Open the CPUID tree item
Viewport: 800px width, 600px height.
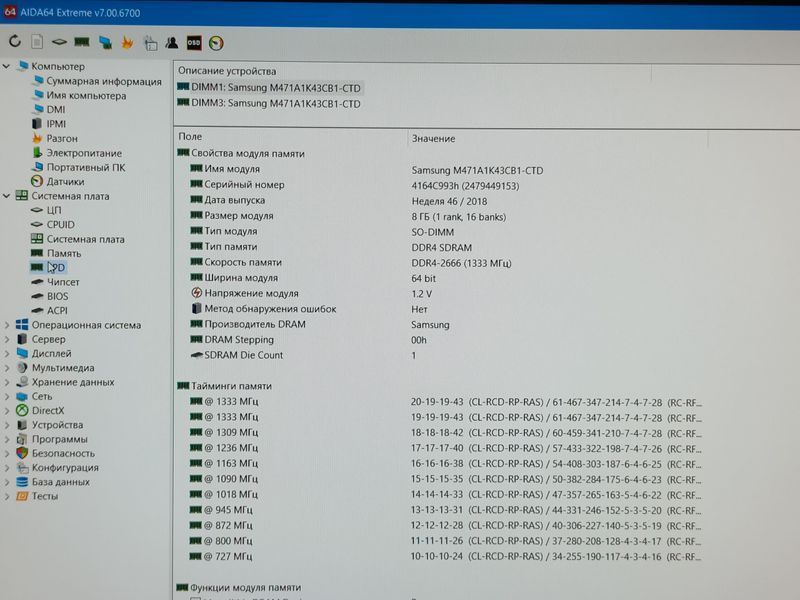[53, 224]
